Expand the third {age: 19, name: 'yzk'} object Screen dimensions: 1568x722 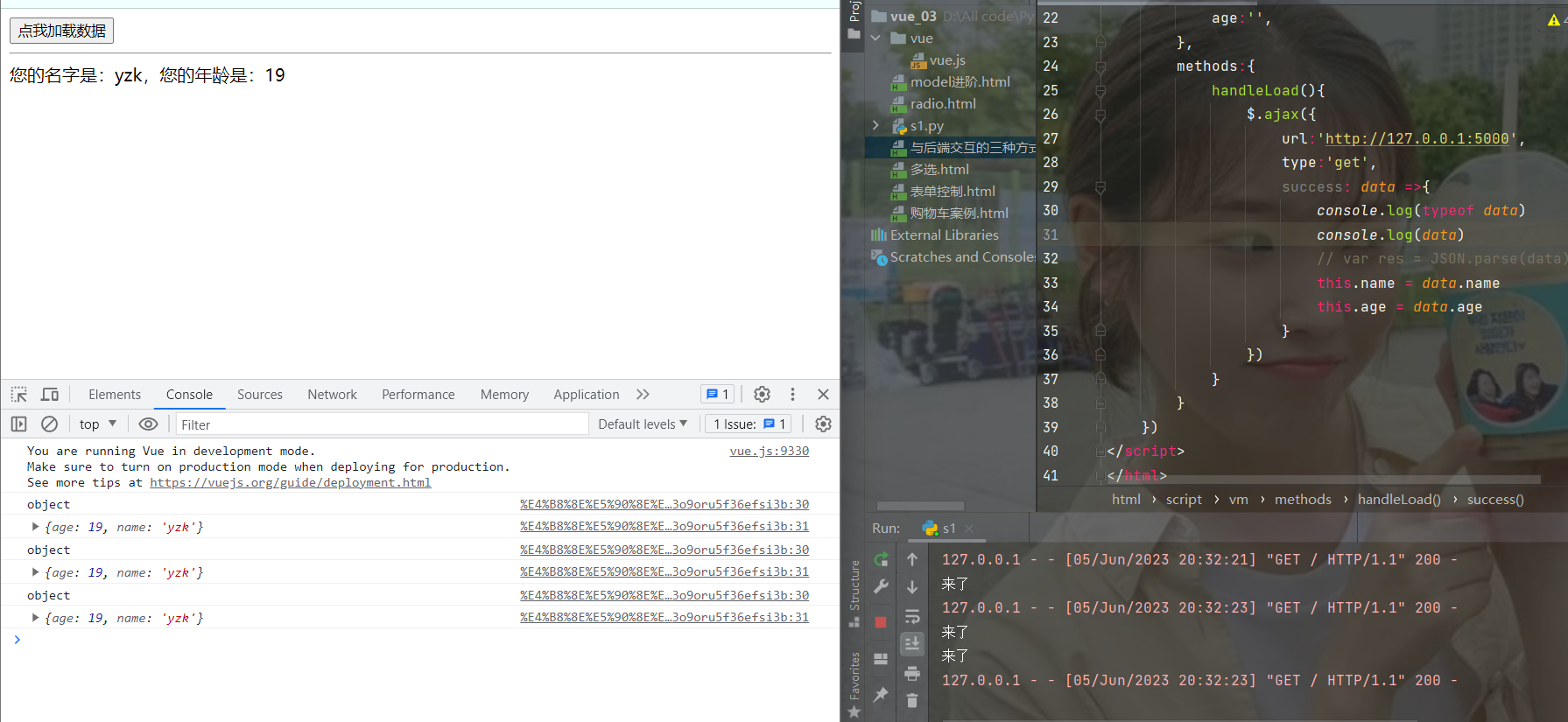(x=35, y=618)
